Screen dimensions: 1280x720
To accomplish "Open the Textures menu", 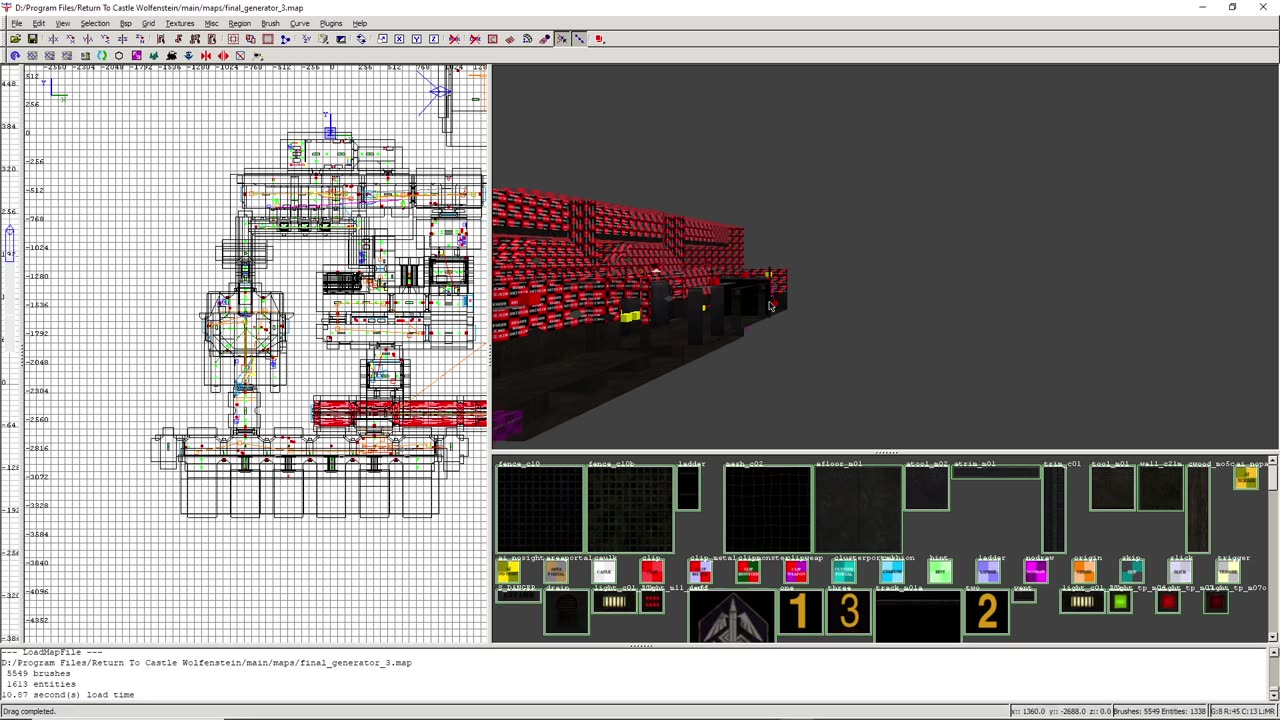I will click(180, 23).
